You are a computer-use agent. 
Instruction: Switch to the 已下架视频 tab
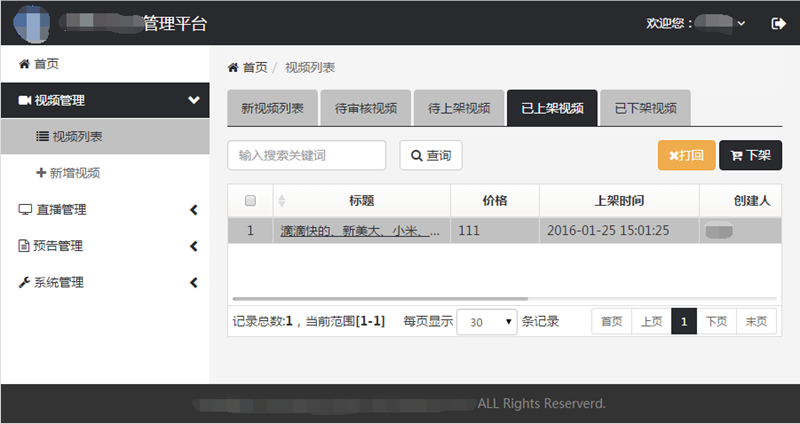(x=645, y=108)
